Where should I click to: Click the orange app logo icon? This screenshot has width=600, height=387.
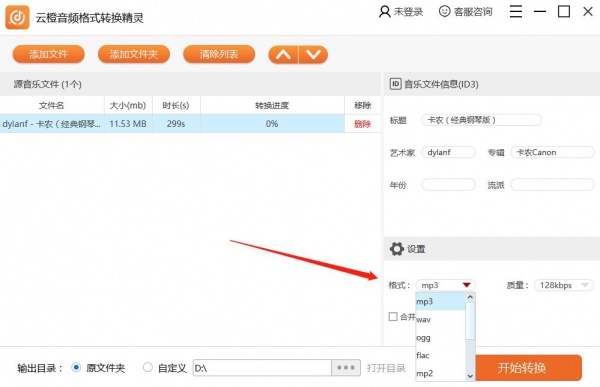coord(17,17)
